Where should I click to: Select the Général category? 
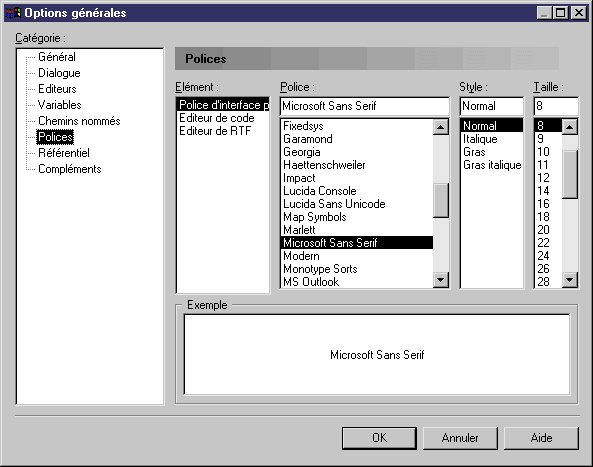(x=57, y=57)
